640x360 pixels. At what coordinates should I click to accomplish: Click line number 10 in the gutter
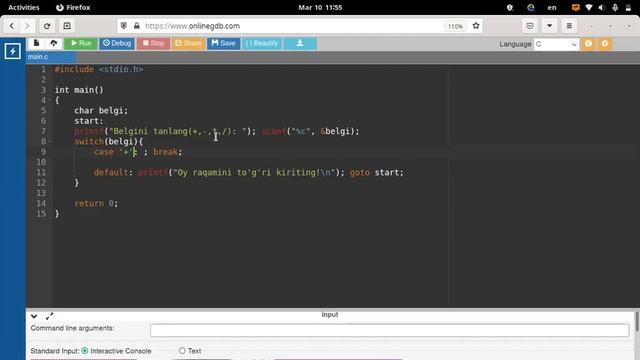tap(41, 162)
